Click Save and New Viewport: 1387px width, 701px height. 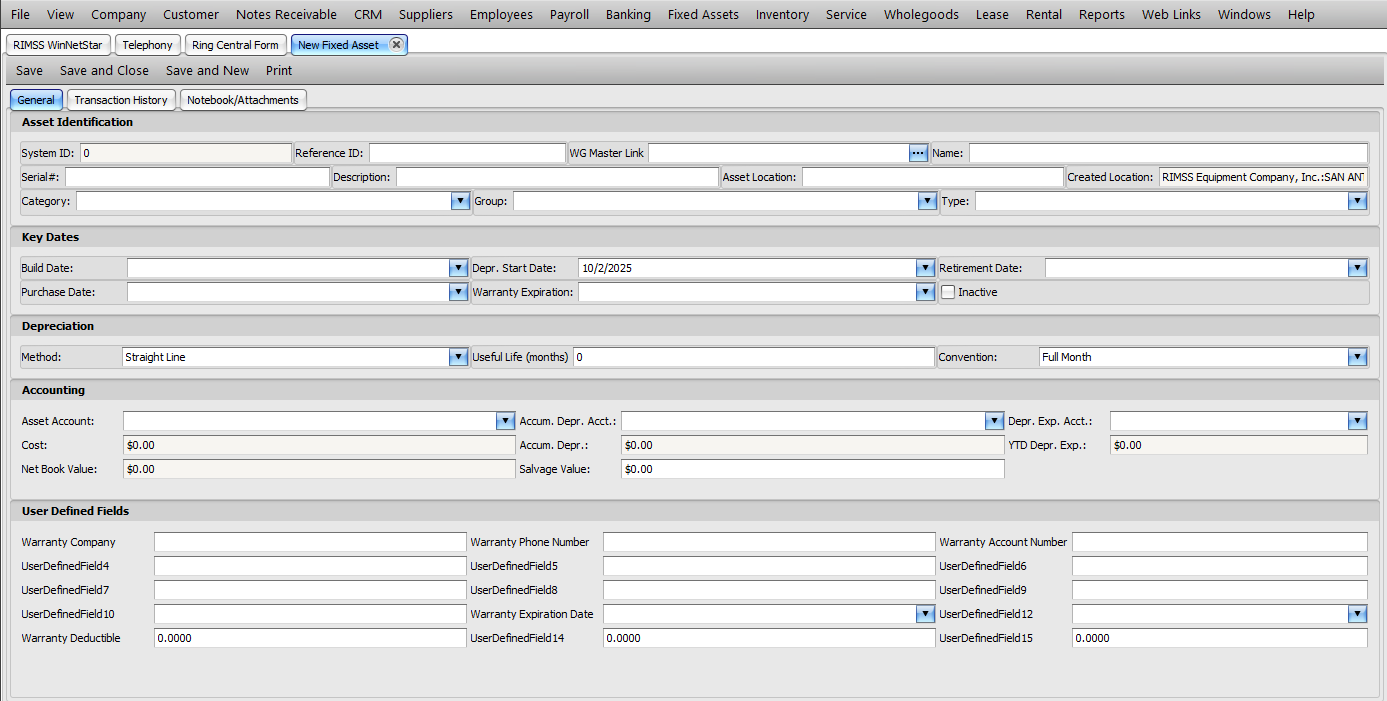tap(207, 71)
